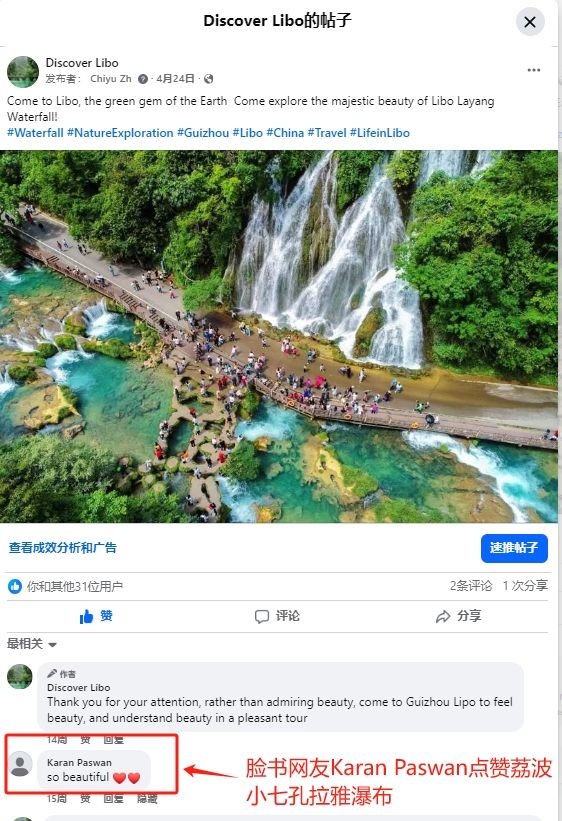Viewport: 562px width, 821px height.
Task: Click the Discover Libo page avatar
Action: 23,72
